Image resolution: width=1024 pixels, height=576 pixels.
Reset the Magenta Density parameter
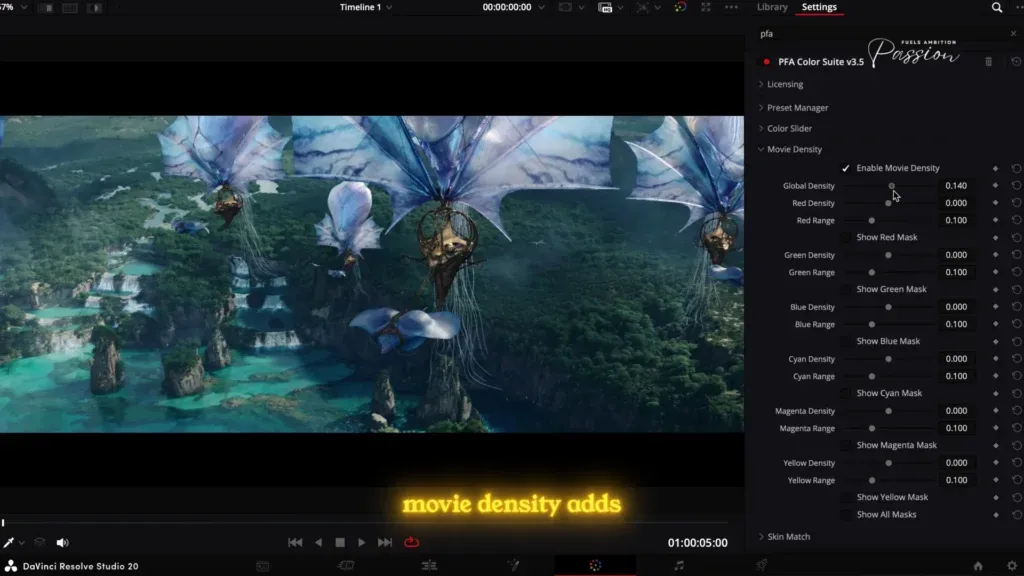[x=1016, y=411]
